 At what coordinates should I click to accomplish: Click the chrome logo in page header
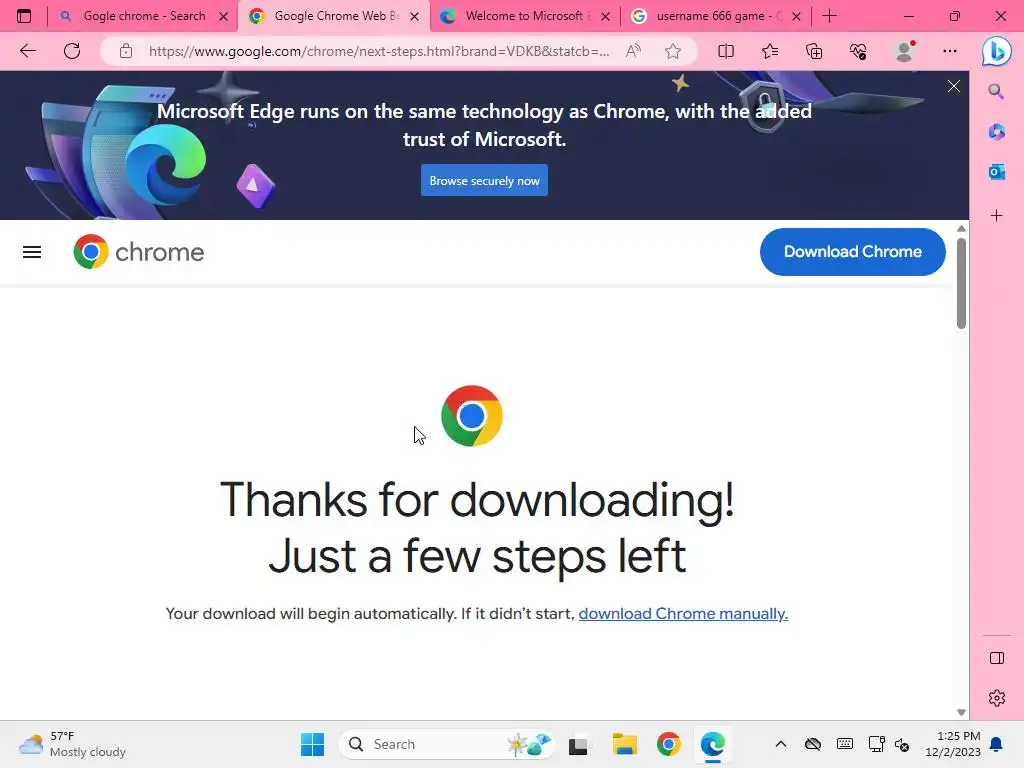pos(138,252)
